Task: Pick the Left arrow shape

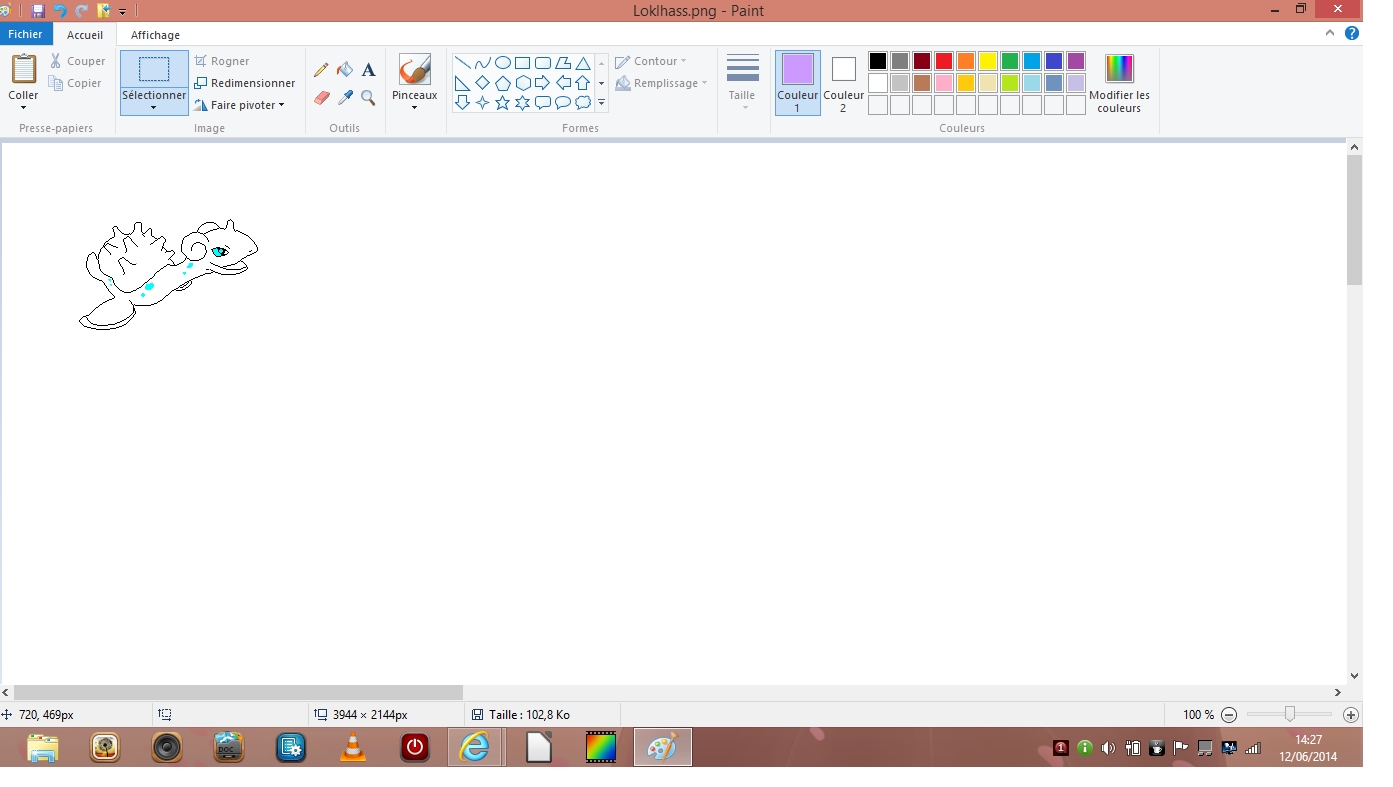Action: (x=563, y=83)
